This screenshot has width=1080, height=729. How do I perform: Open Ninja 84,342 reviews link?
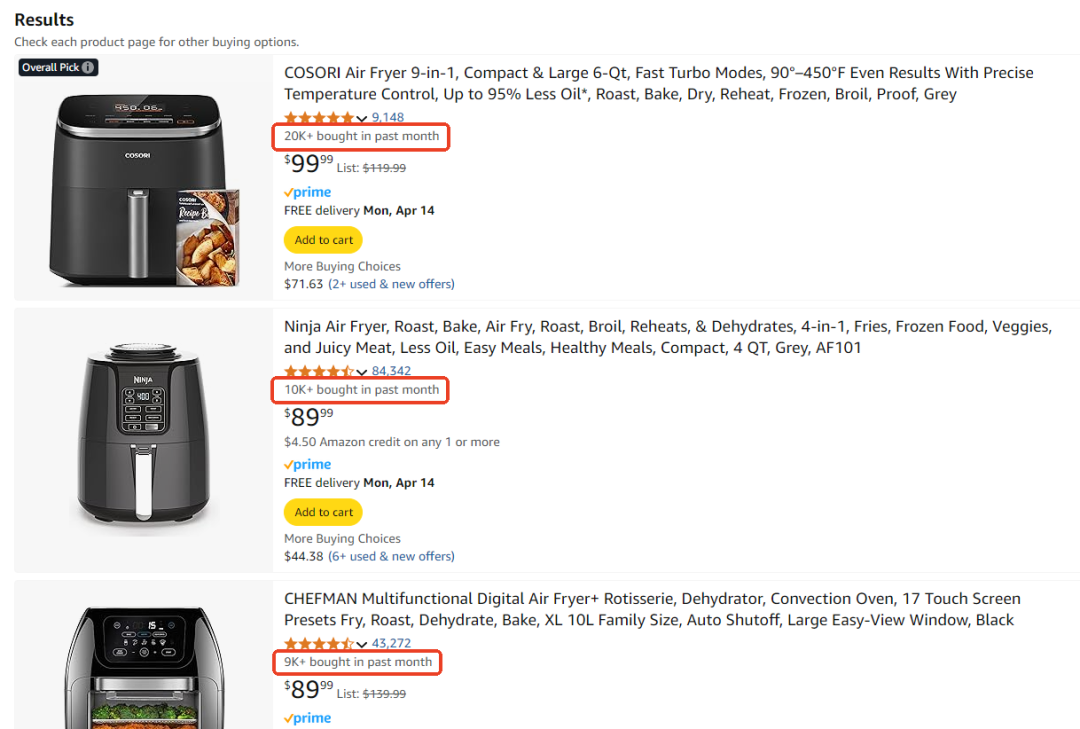391,372
